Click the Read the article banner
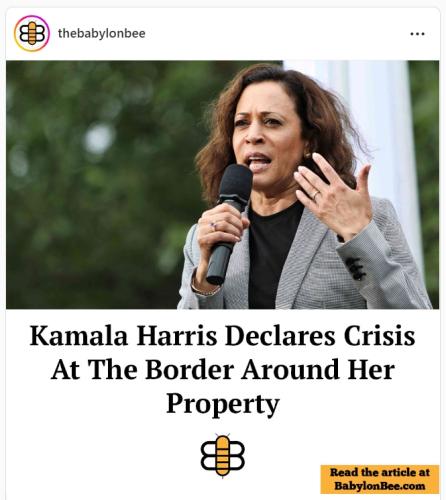 point(380,479)
